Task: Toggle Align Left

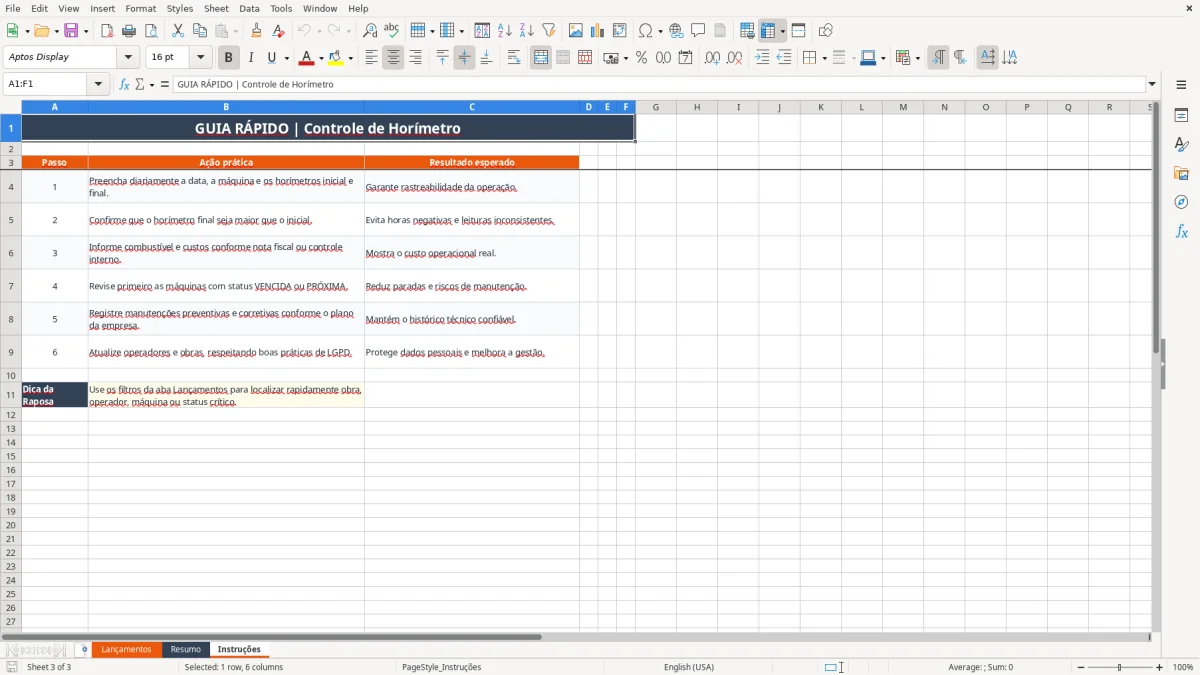Action: pos(371,58)
